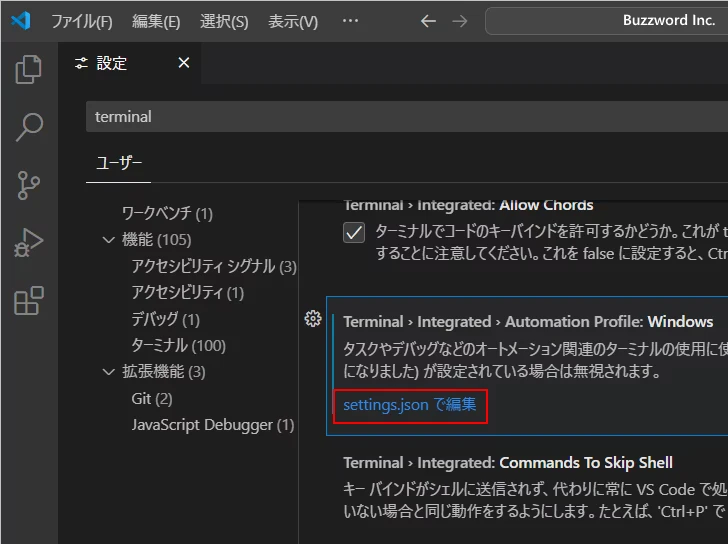Open the Run and Debug view
The height and width of the screenshot is (544, 728).
(x=29, y=243)
